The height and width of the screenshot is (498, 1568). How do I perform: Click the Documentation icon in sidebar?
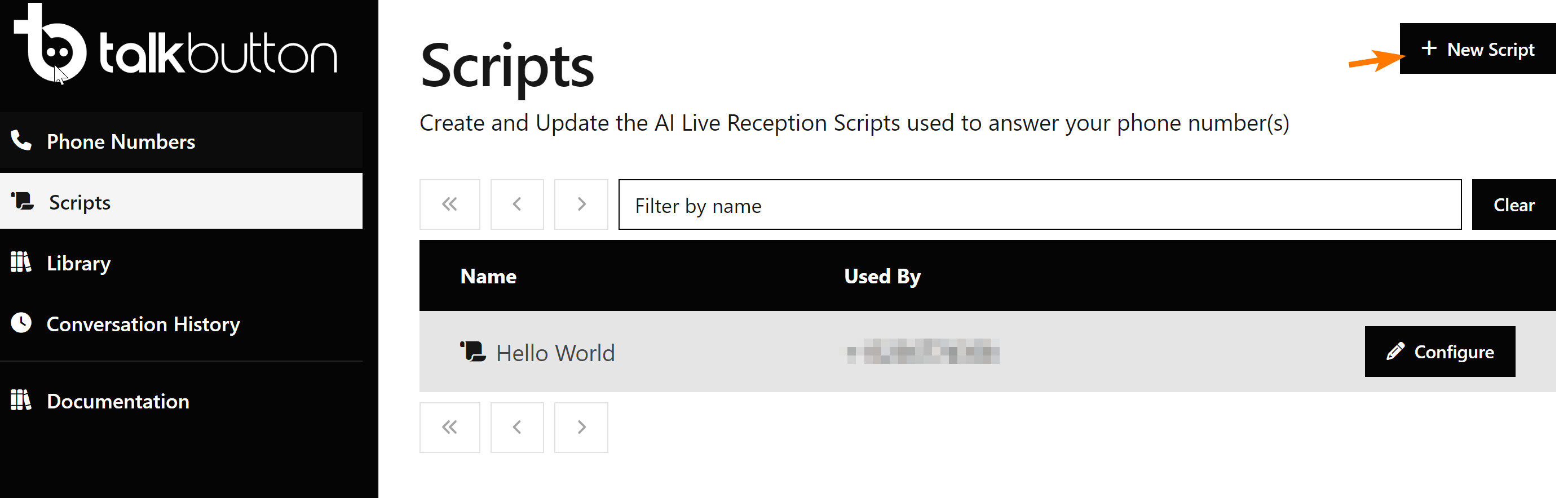tap(22, 401)
